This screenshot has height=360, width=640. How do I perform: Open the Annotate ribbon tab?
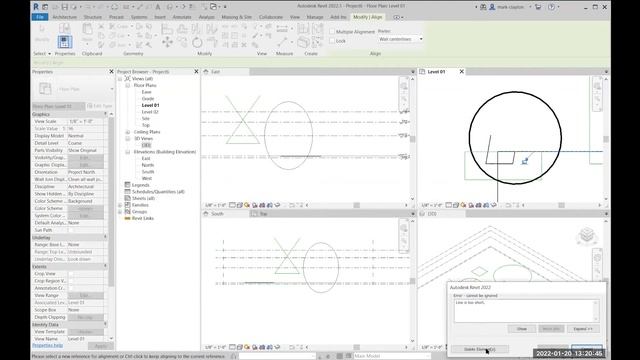182,17
